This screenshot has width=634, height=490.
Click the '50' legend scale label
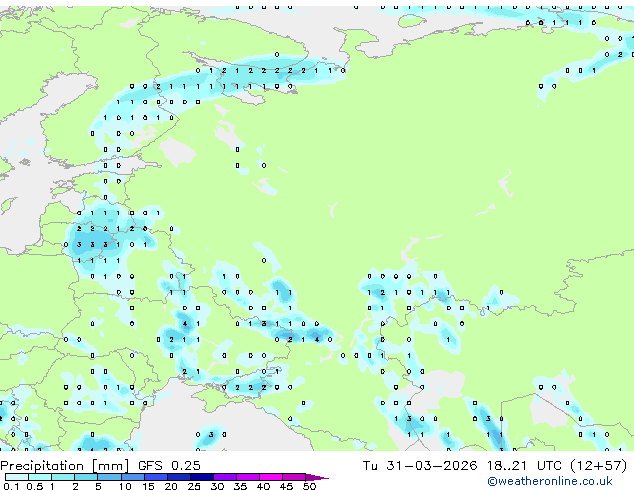(309, 486)
